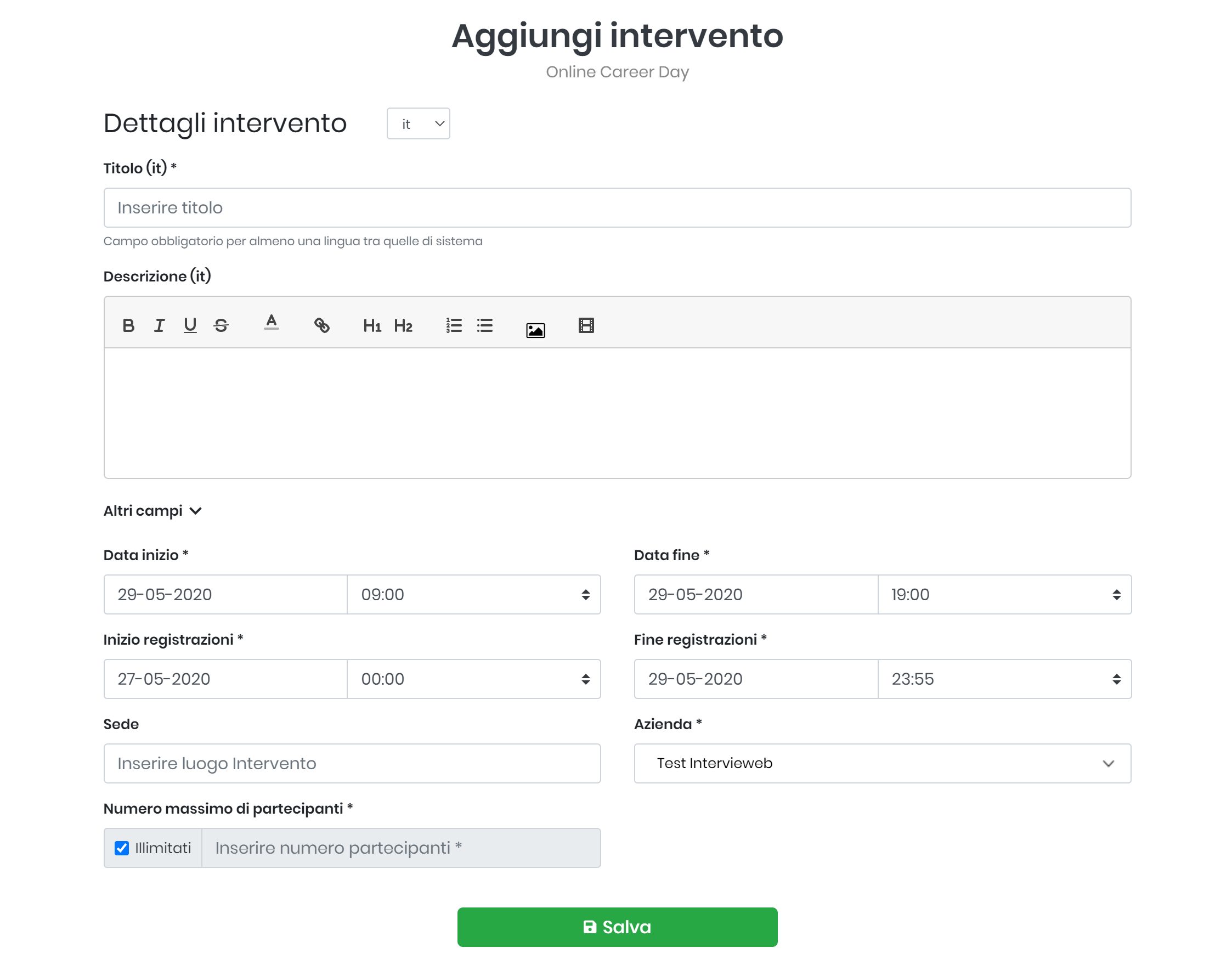Underline text using the U icon

190,325
